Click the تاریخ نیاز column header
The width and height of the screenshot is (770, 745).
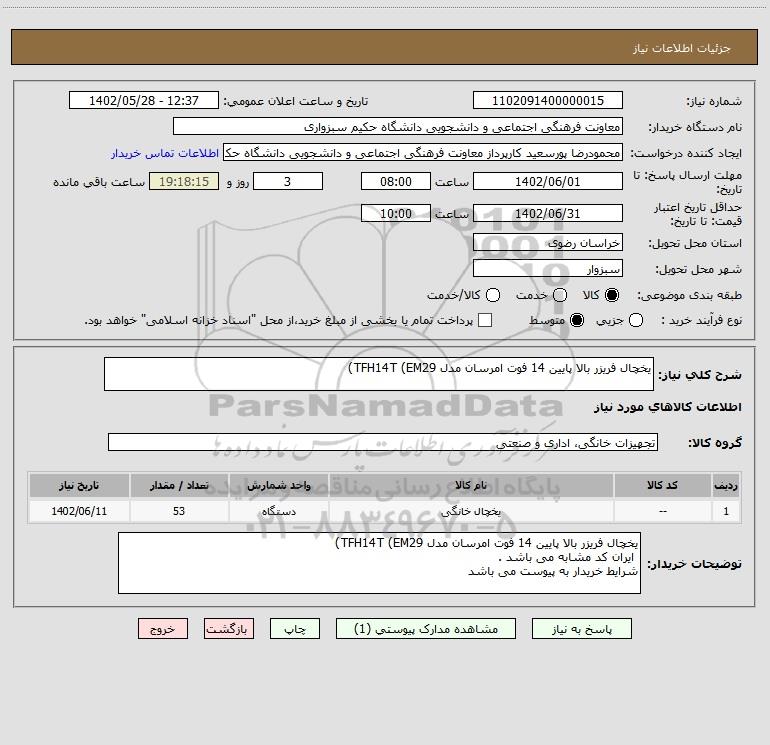[79, 485]
